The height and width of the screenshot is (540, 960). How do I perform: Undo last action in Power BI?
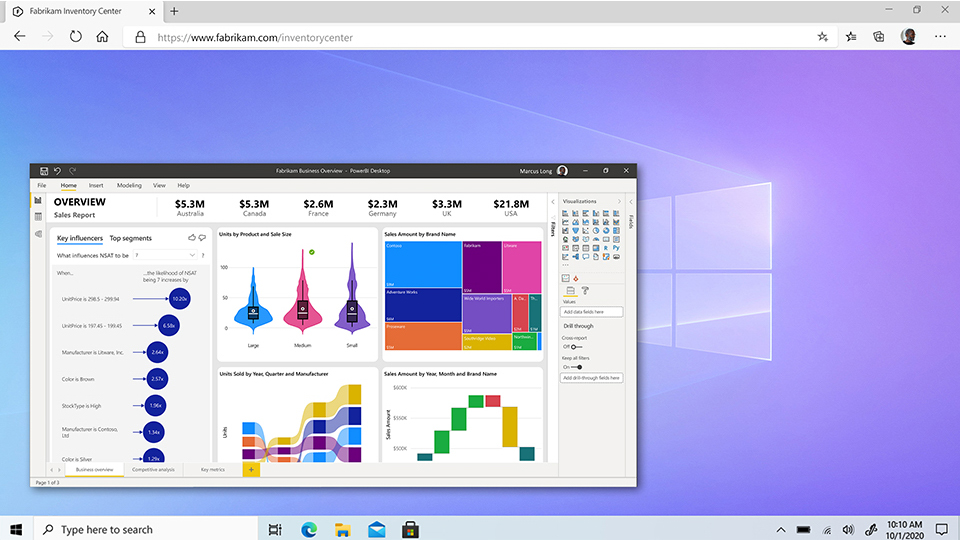coord(58,171)
